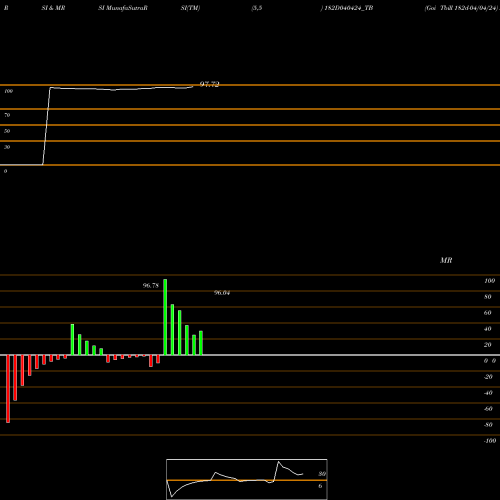
Task: Click the 60 label on MR axis
Action: click(x=488, y=313)
